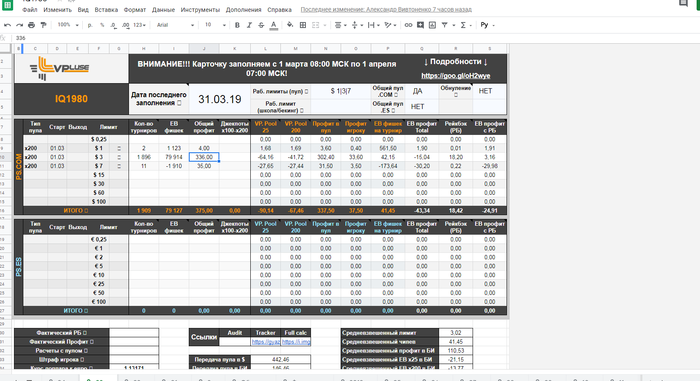Insert a link using toolbar icon

(408, 25)
